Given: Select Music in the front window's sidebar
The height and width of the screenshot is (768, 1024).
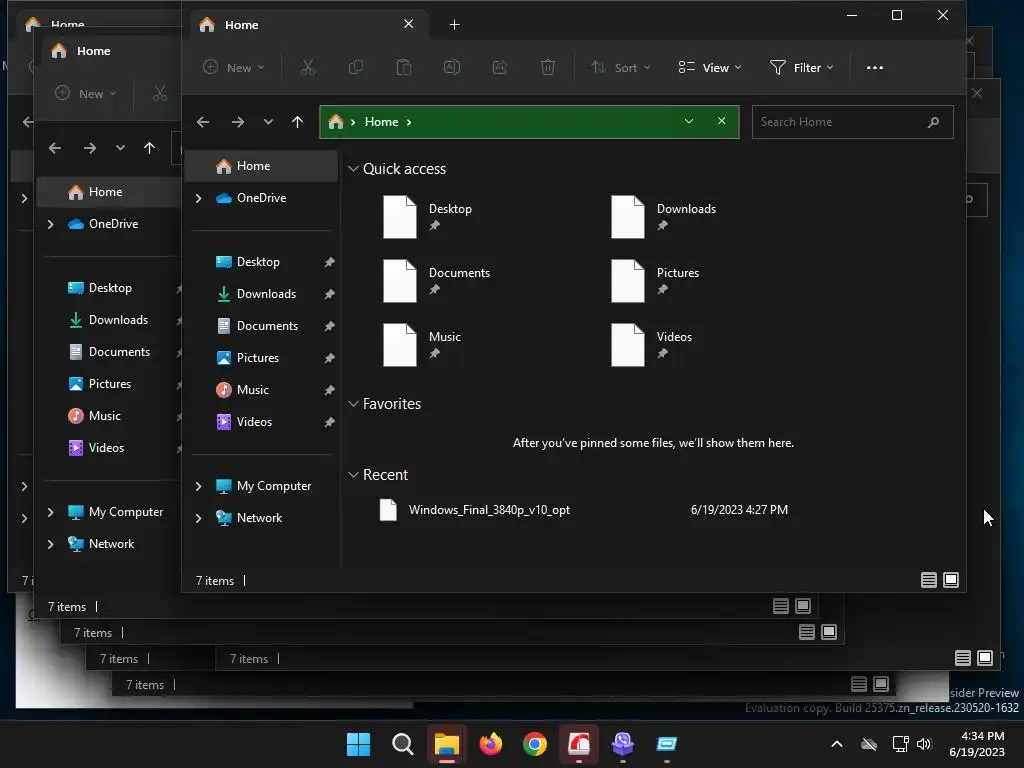Looking at the screenshot, I should 252,390.
